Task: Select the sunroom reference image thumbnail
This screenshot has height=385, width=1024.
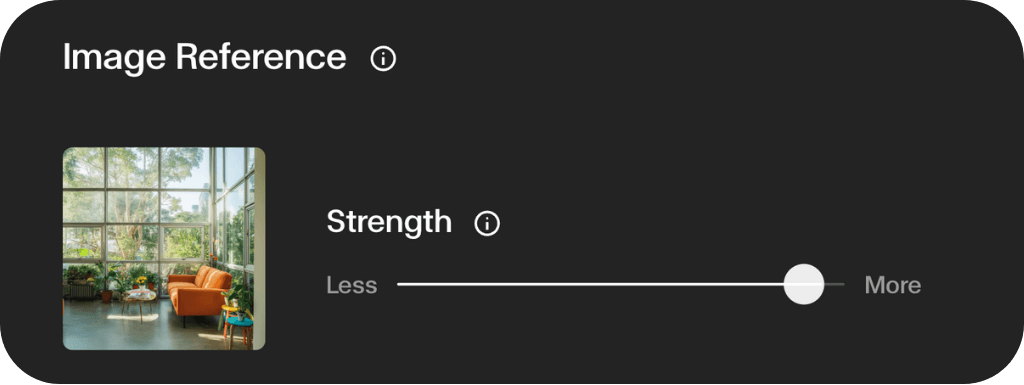Action: coord(164,249)
